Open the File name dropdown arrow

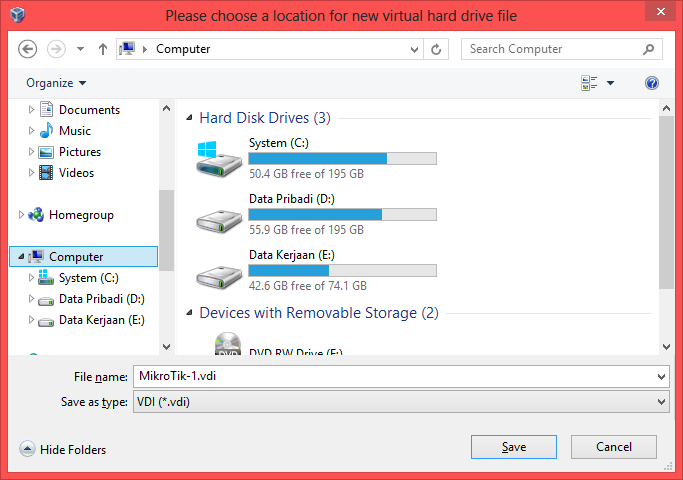click(x=662, y=377)
